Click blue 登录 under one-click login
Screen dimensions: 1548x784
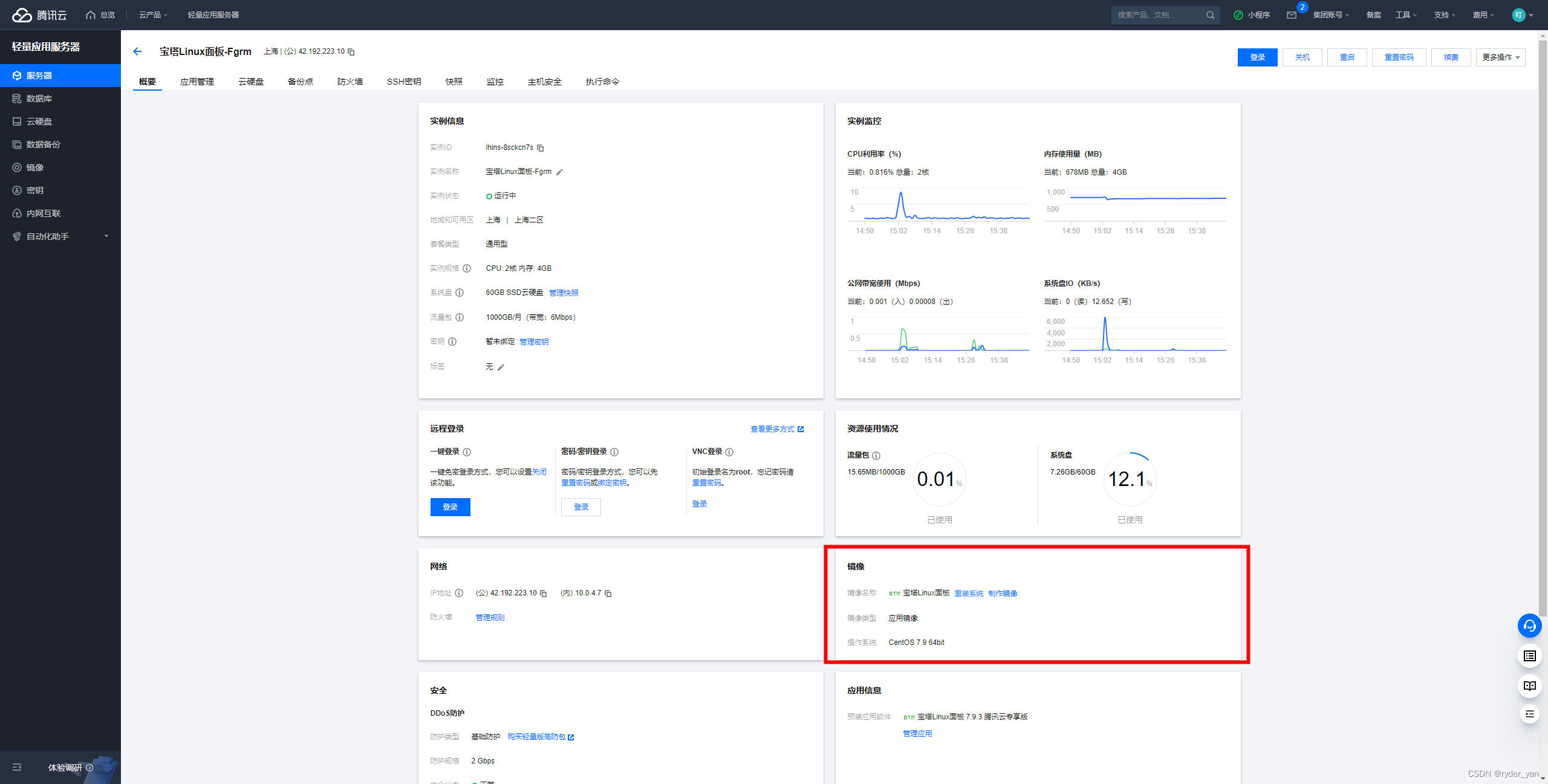pos(450,507)
